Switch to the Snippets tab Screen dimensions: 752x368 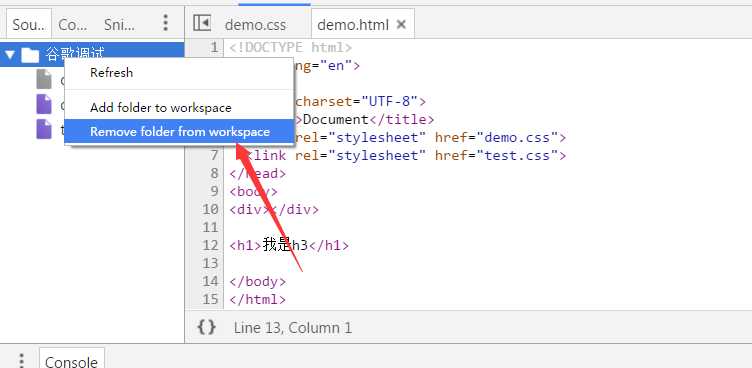click(119, 24)
